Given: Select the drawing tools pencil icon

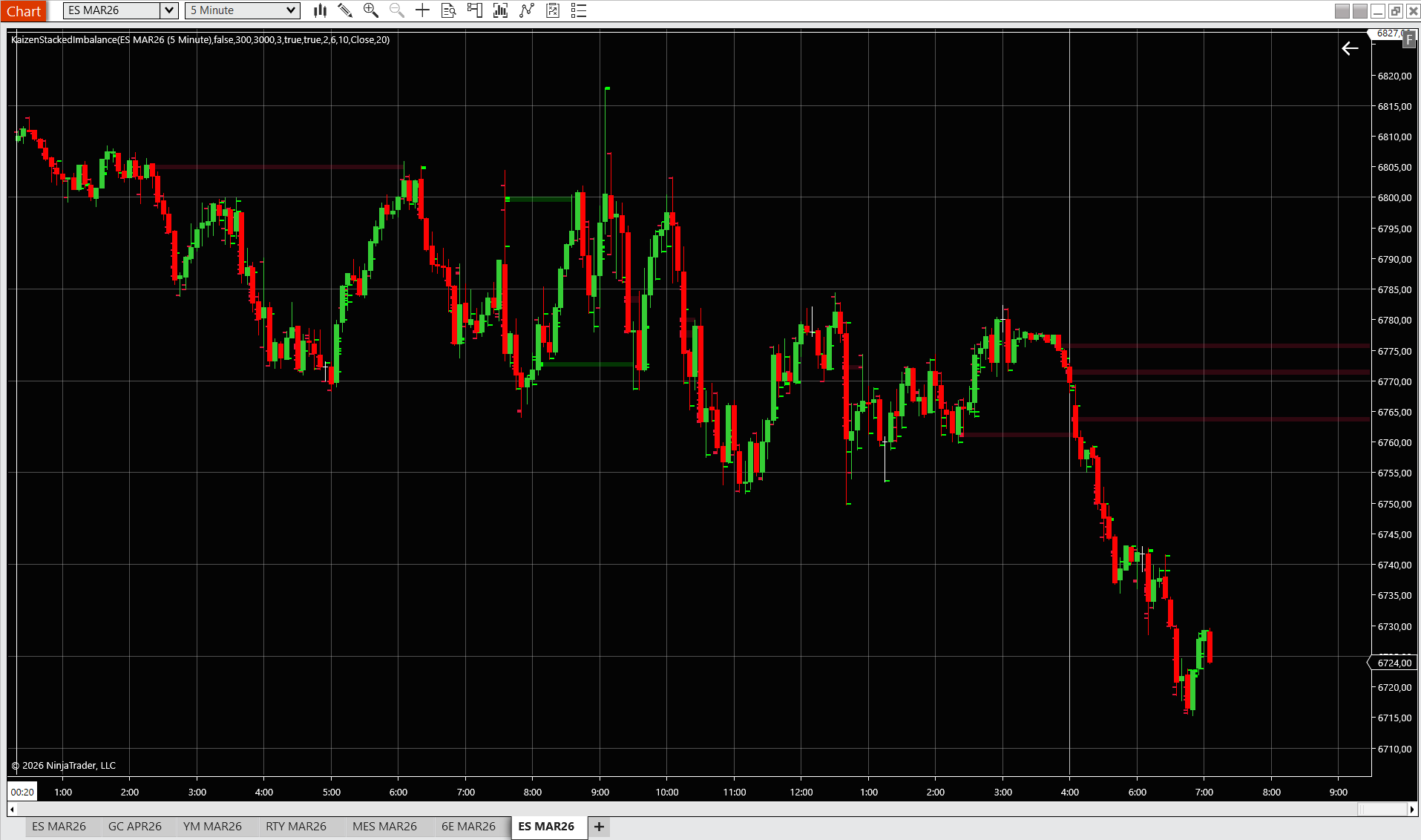Looking at the screenshot, I should pos(345,10).
